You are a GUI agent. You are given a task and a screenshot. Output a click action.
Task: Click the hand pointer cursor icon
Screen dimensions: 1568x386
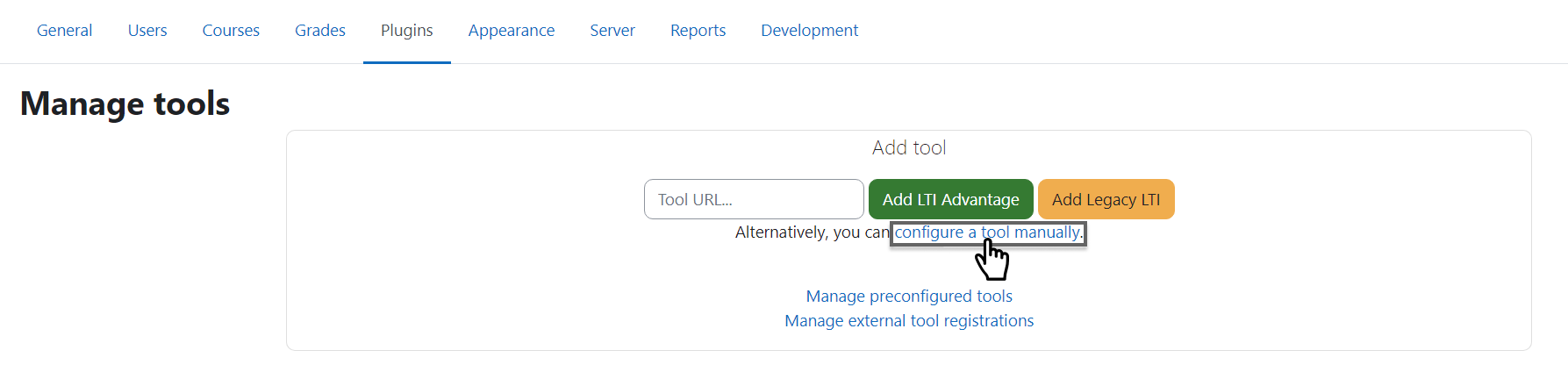992,260
